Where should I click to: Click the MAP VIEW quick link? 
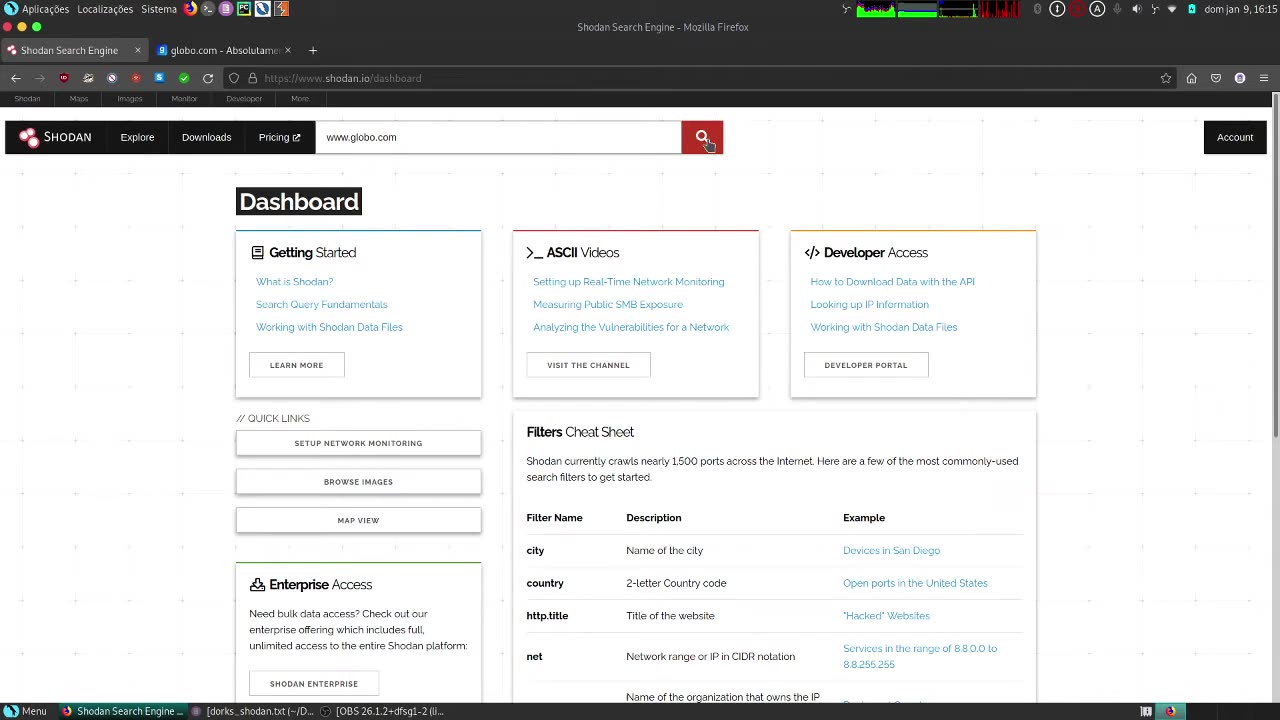click(x=358, y=520)
